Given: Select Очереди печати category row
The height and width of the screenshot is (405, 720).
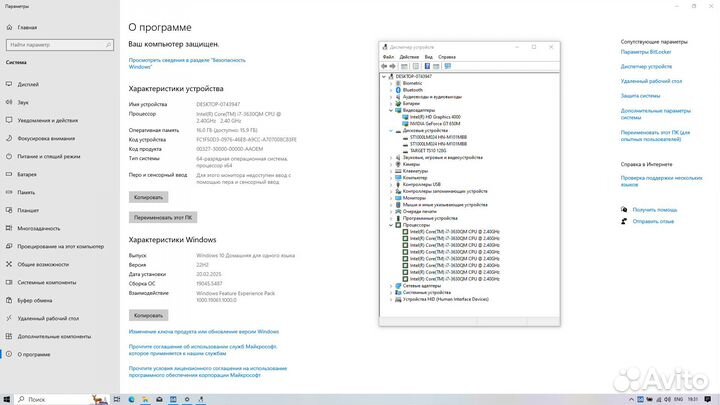Looking at the screenshot, I should [419, 212].
